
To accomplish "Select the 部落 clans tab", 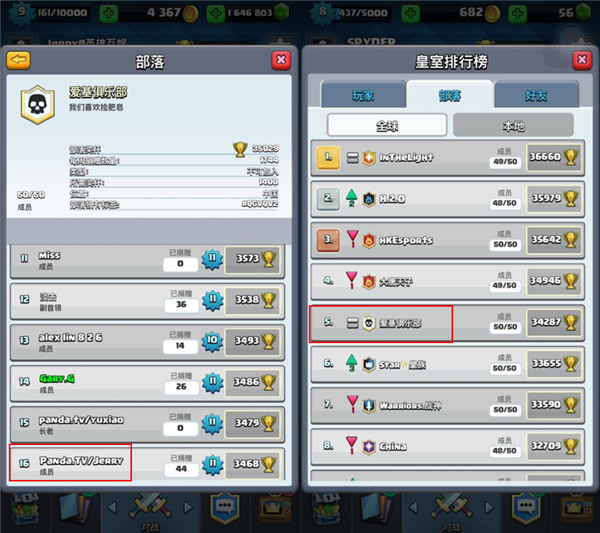I will (450, 95).
